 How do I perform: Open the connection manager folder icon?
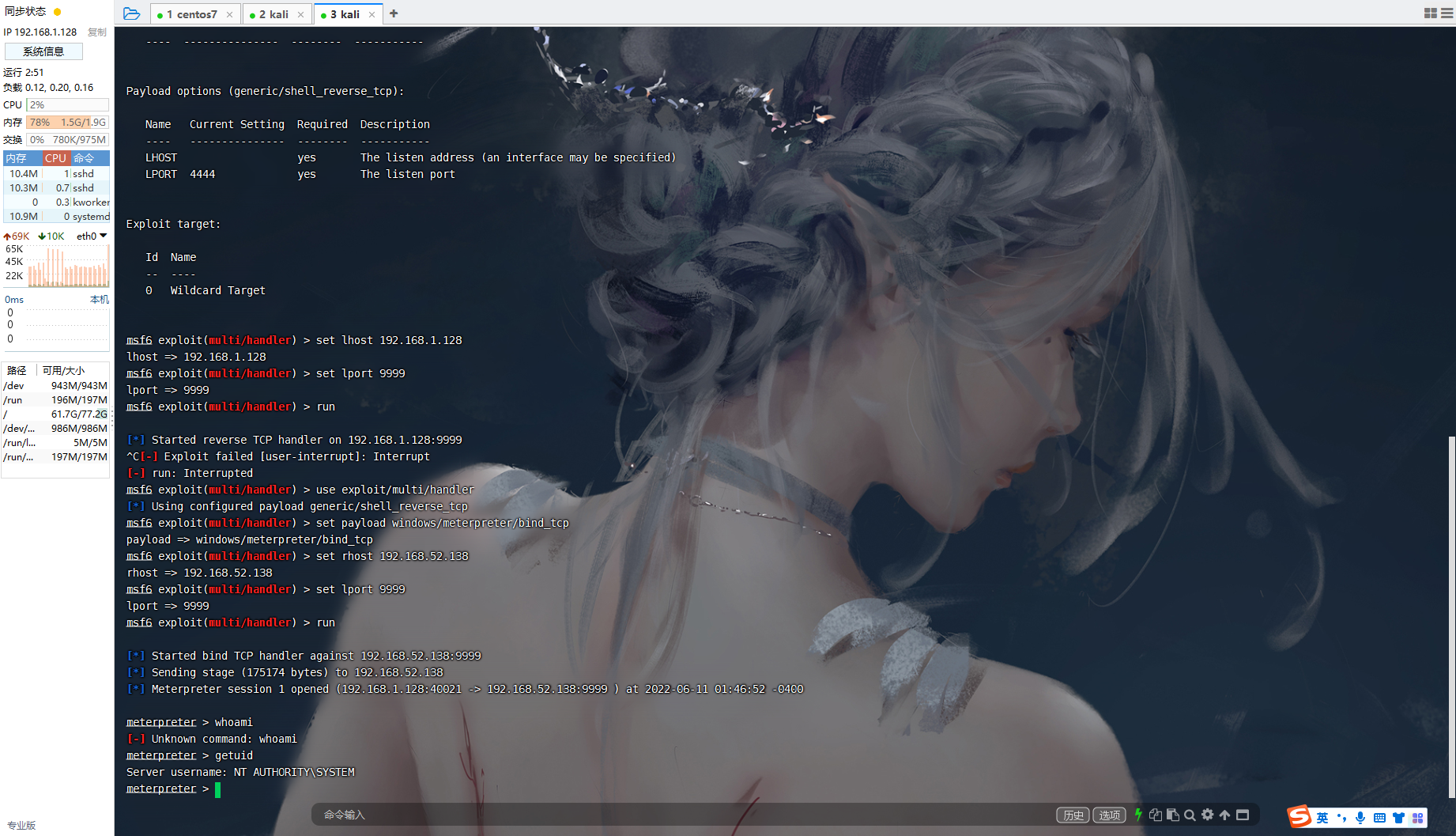[131, 13]
